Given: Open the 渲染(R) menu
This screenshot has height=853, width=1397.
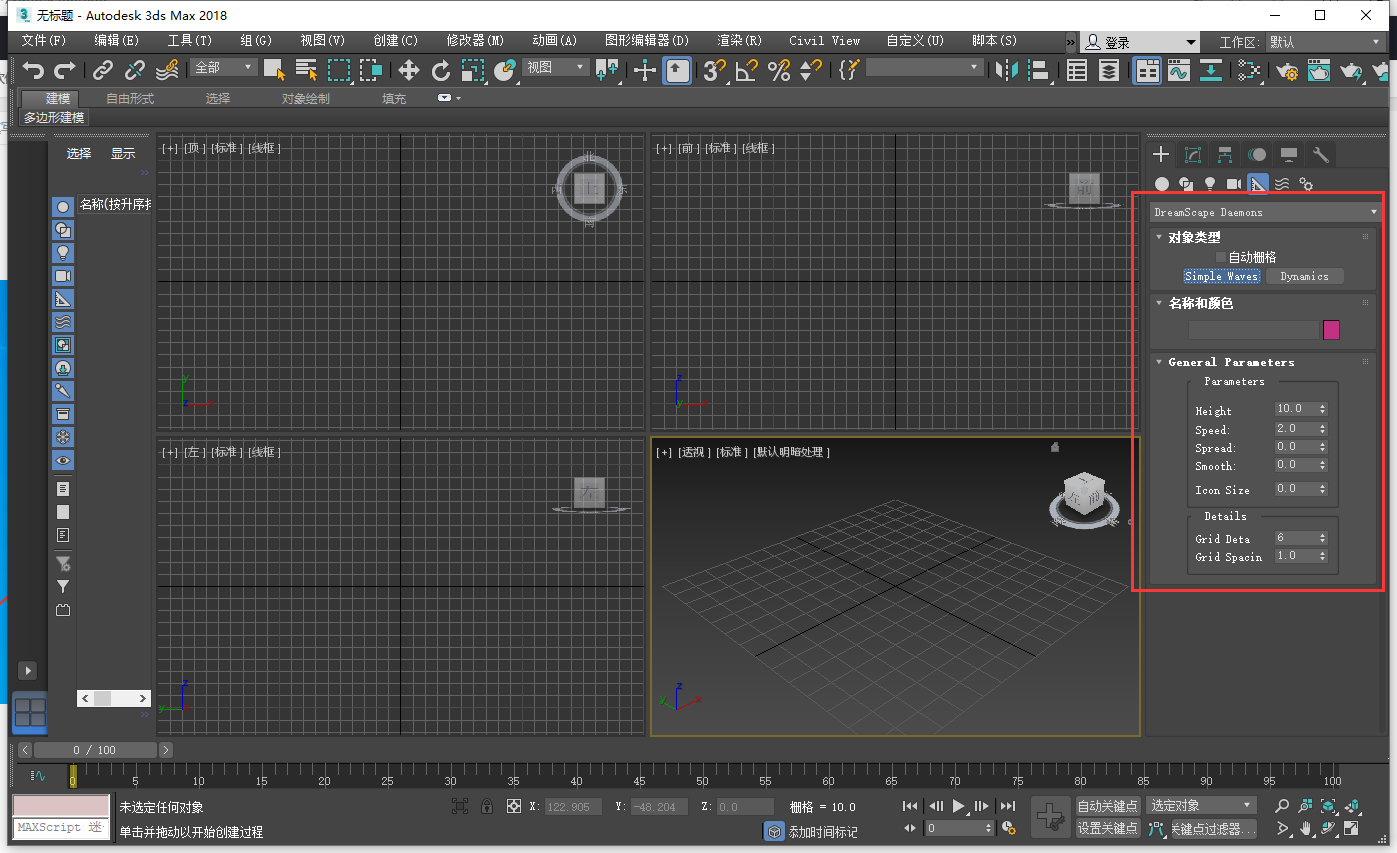Looking at the screenshot, I should (x=739, y=41).
